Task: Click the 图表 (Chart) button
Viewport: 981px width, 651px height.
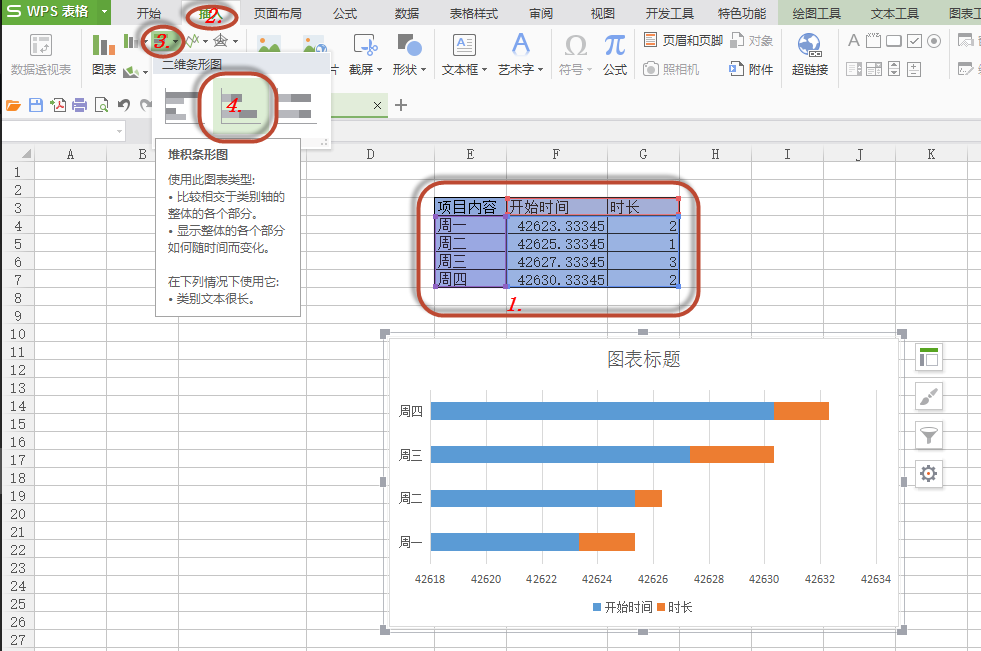Action: pyautogui.click(x=103, y=54)
